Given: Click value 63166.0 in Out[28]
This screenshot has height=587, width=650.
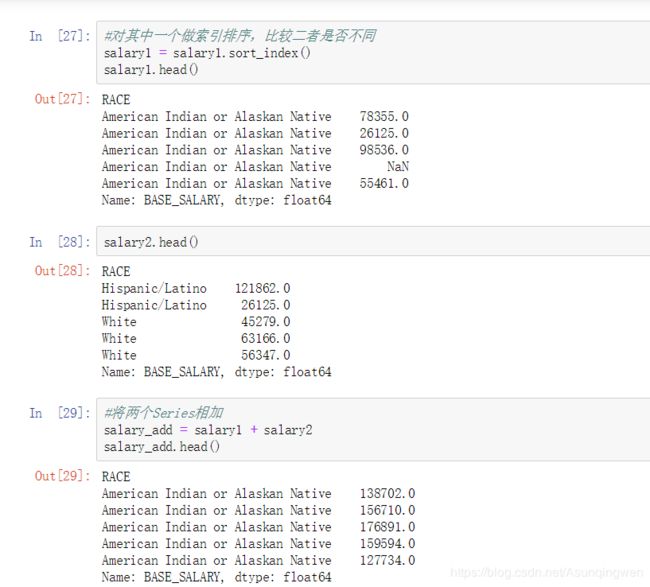Looking at the screenshot, I should pos(266,338).
